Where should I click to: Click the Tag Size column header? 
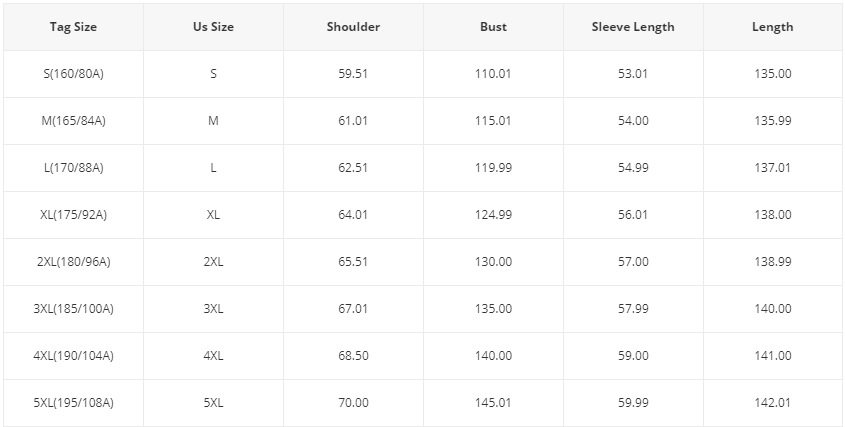[x=73, y=27]
